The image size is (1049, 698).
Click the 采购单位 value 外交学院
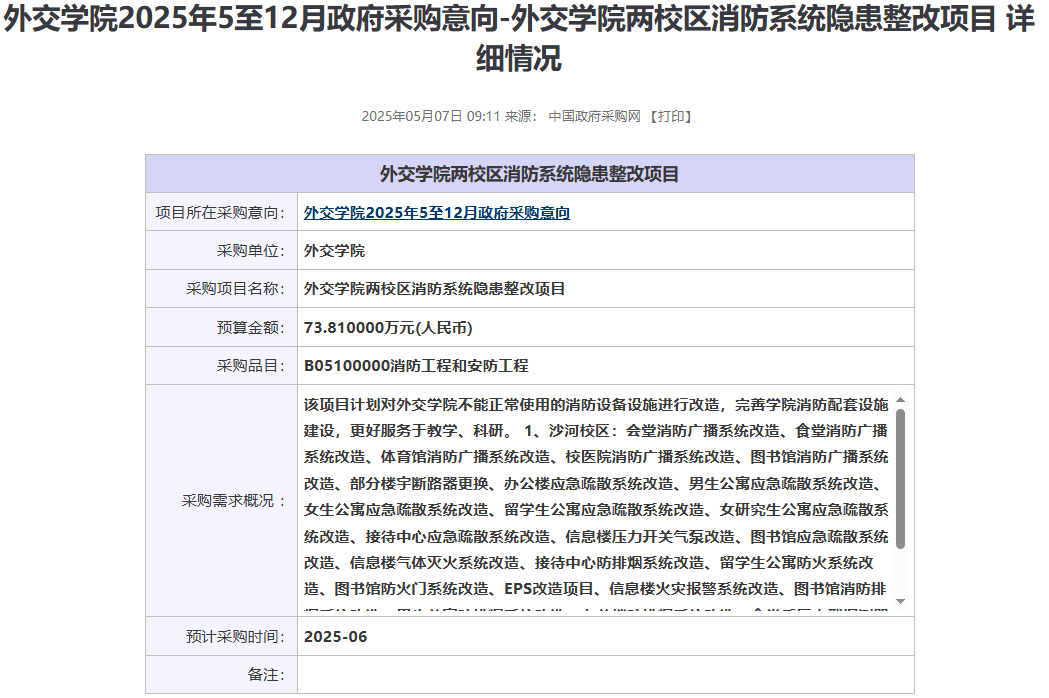(335, 250)
